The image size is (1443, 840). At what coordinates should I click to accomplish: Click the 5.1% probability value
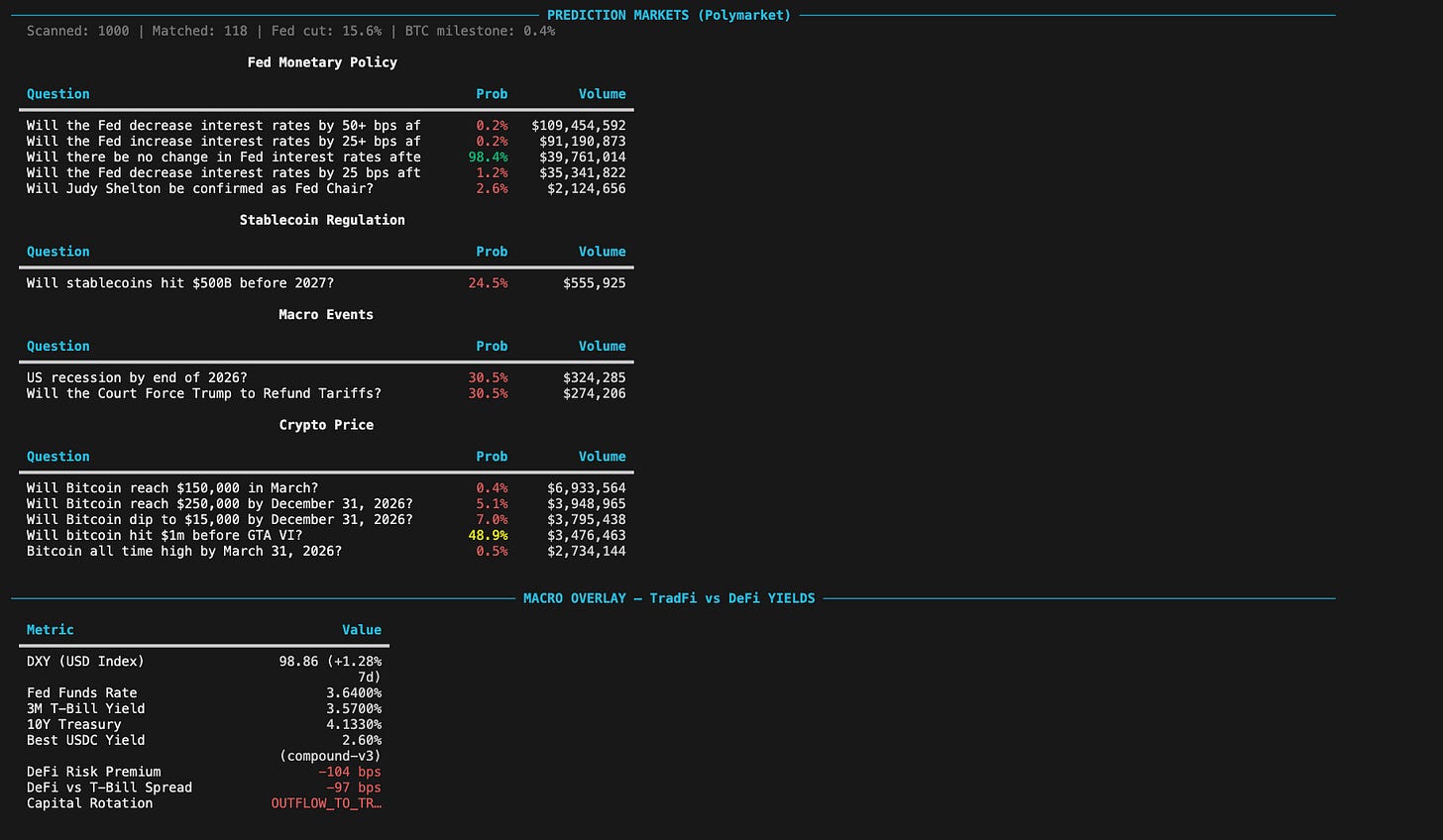[492, 504]
